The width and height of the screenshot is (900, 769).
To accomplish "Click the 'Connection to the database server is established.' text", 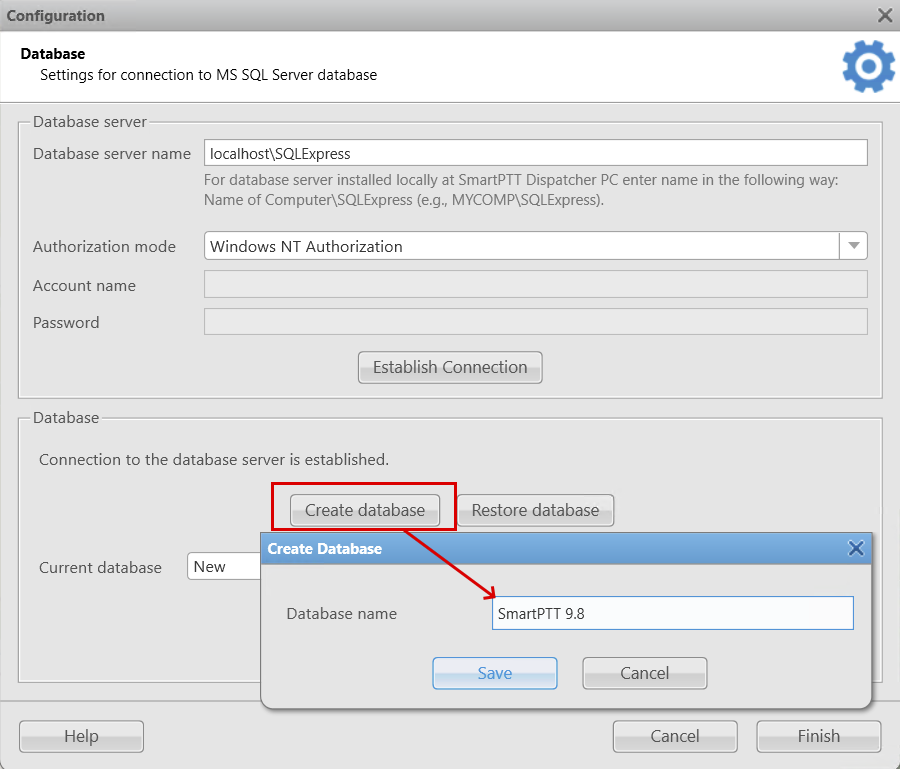I will [214, 460].
